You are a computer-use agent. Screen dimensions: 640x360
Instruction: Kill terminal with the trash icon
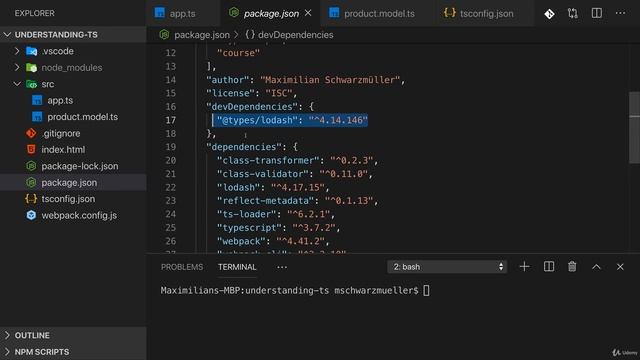pyautogui.click(x=572, y=267)
